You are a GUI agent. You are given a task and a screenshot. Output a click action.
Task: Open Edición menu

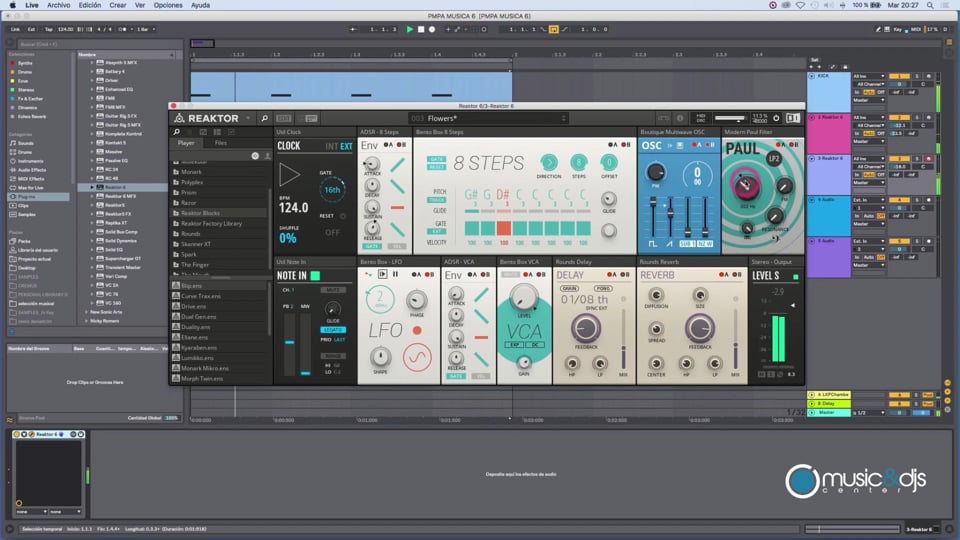(89, 5)
